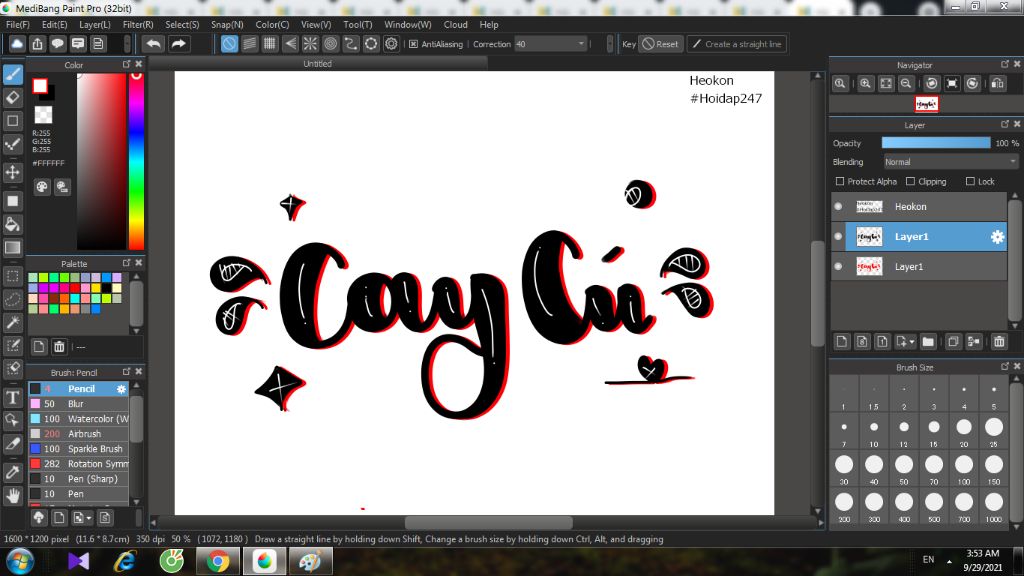The height and width of the screenshot is (576, 1024).
Task: Delete layer with the Layer panel trash icon
Action: coord(999,342)
